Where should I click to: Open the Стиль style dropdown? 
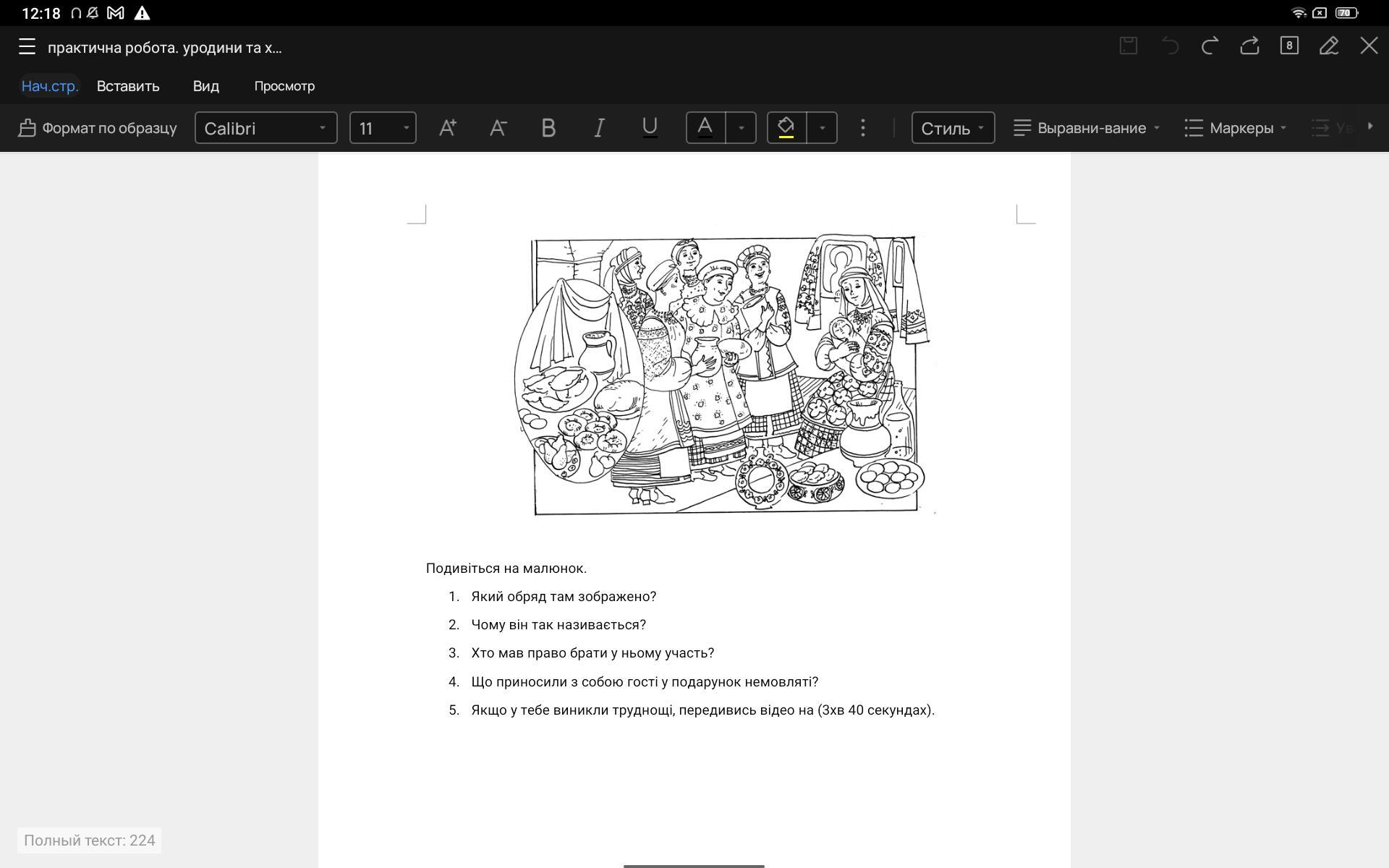click(952, 128)
